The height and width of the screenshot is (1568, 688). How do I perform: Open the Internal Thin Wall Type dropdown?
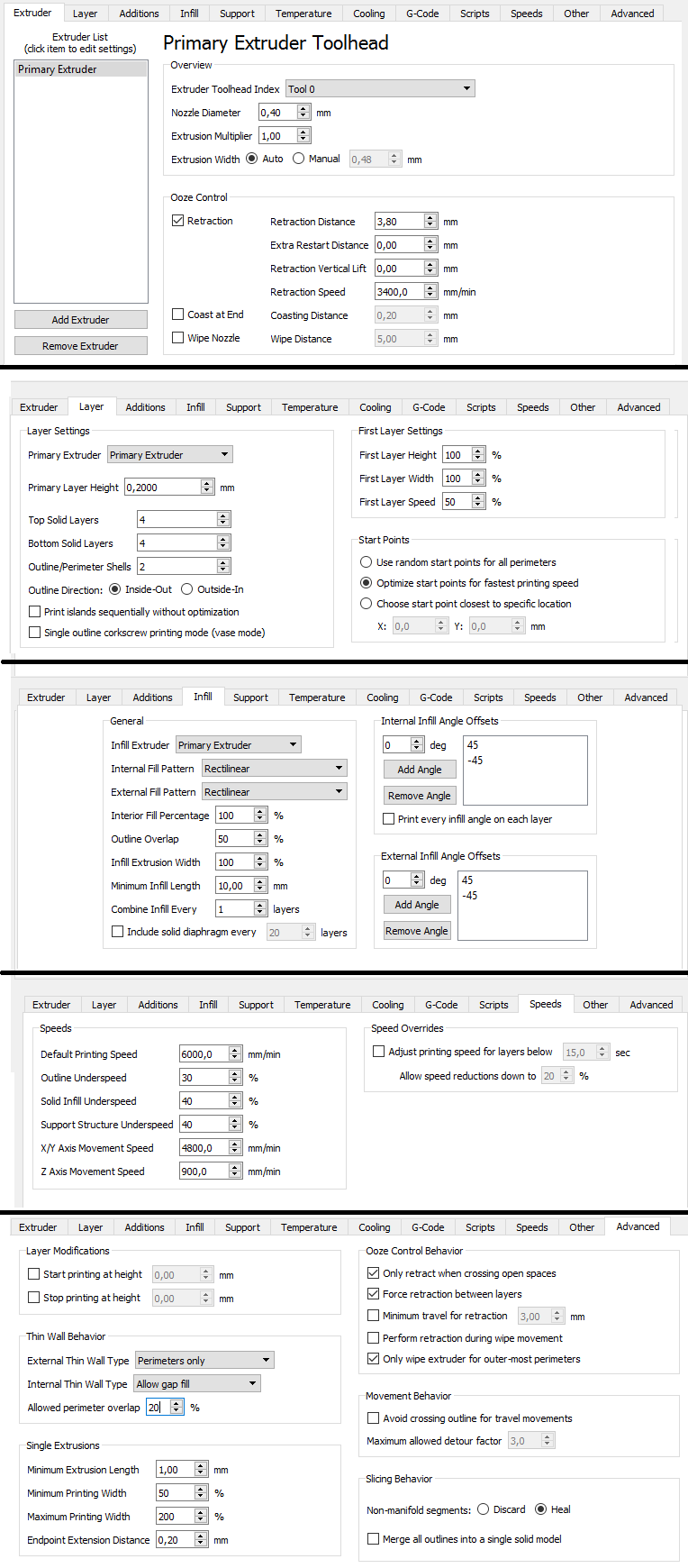[197, 1384]
